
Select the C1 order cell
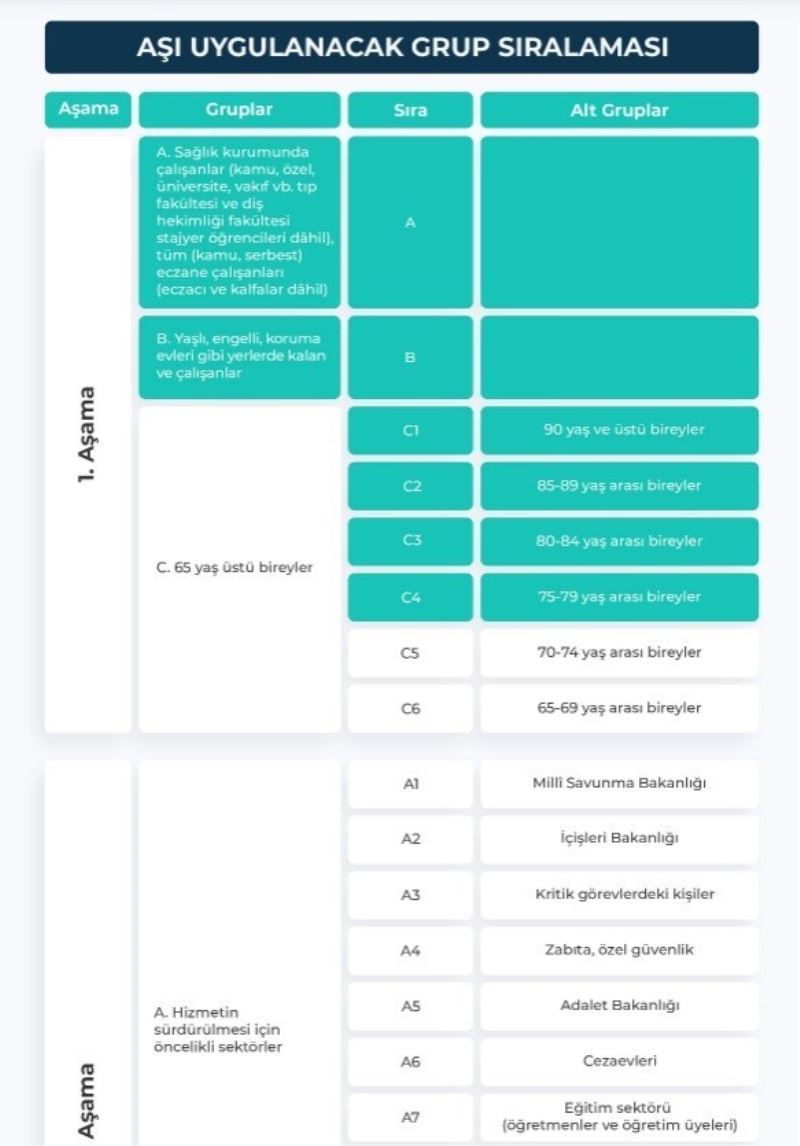tap(410, 430)
